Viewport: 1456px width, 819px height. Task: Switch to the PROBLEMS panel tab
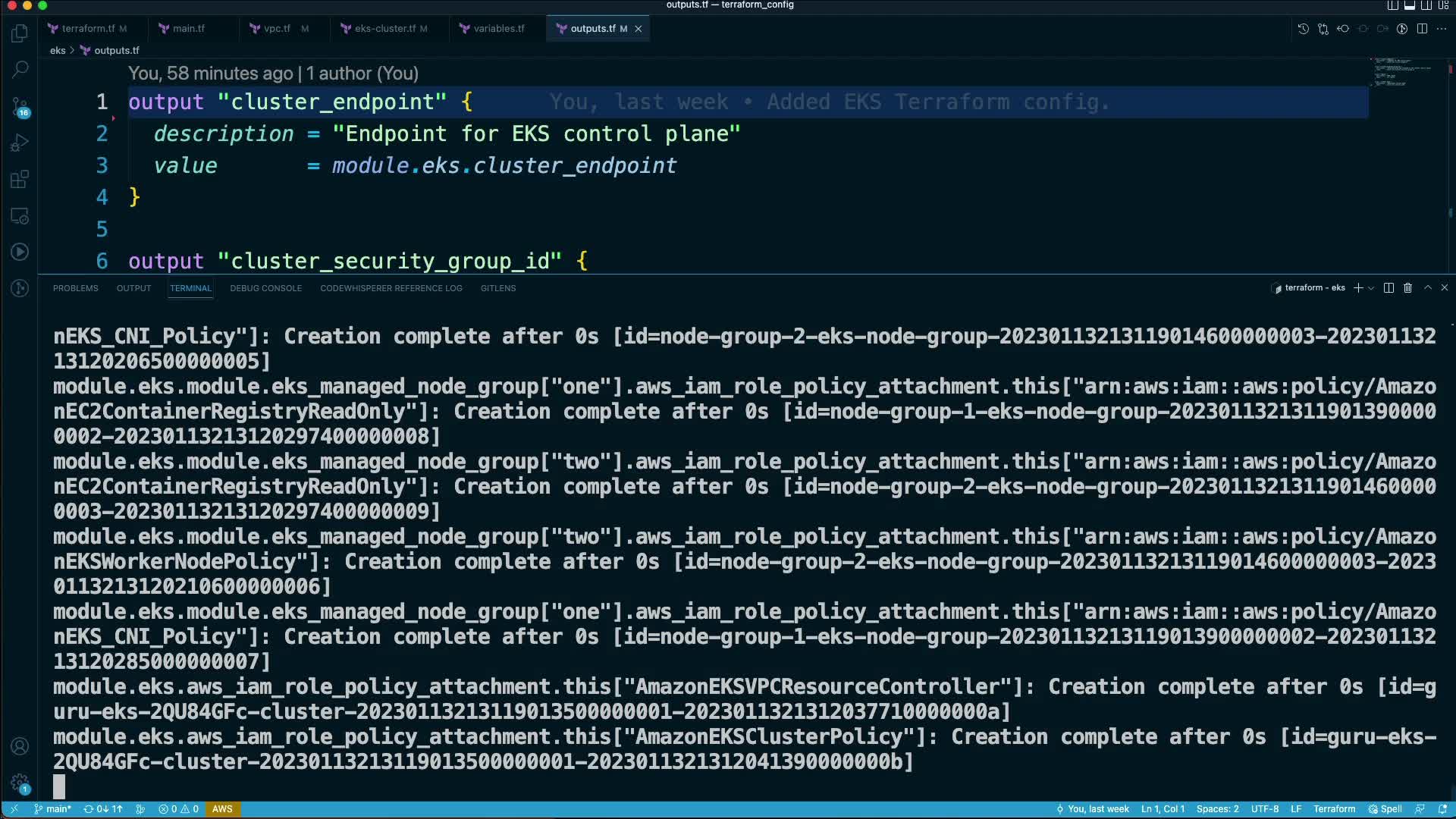click(76, 288)
